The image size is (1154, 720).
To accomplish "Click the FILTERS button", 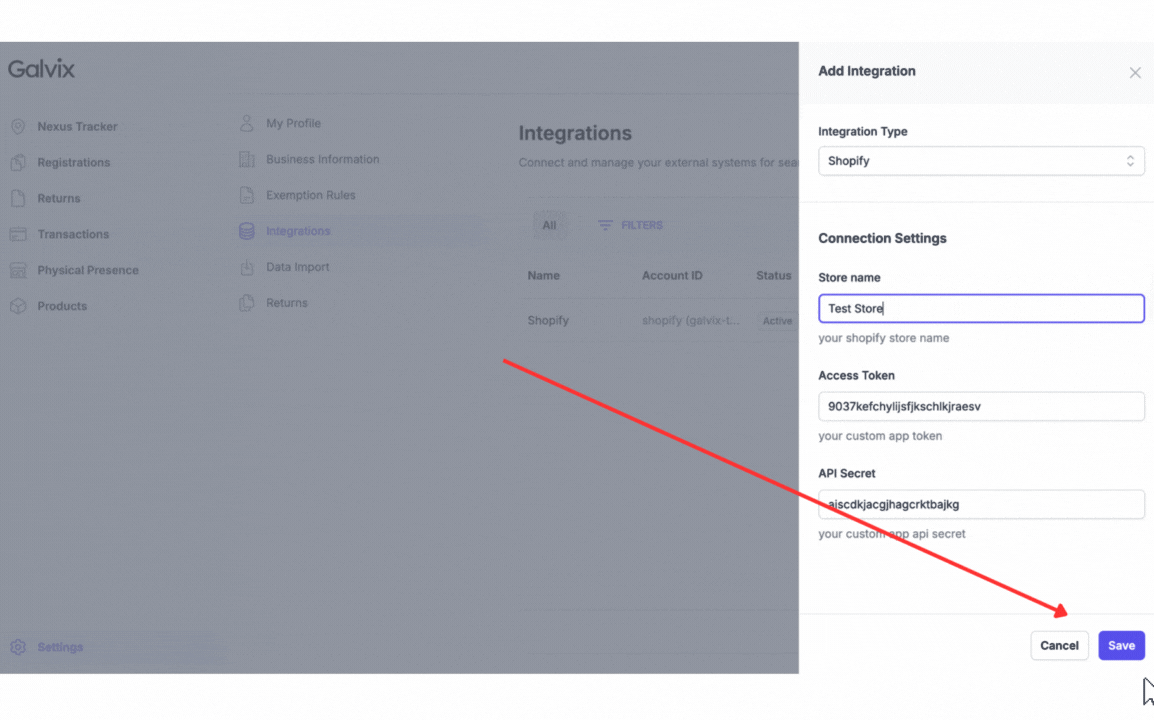I will pyautogui.click(x=631, y=225).
